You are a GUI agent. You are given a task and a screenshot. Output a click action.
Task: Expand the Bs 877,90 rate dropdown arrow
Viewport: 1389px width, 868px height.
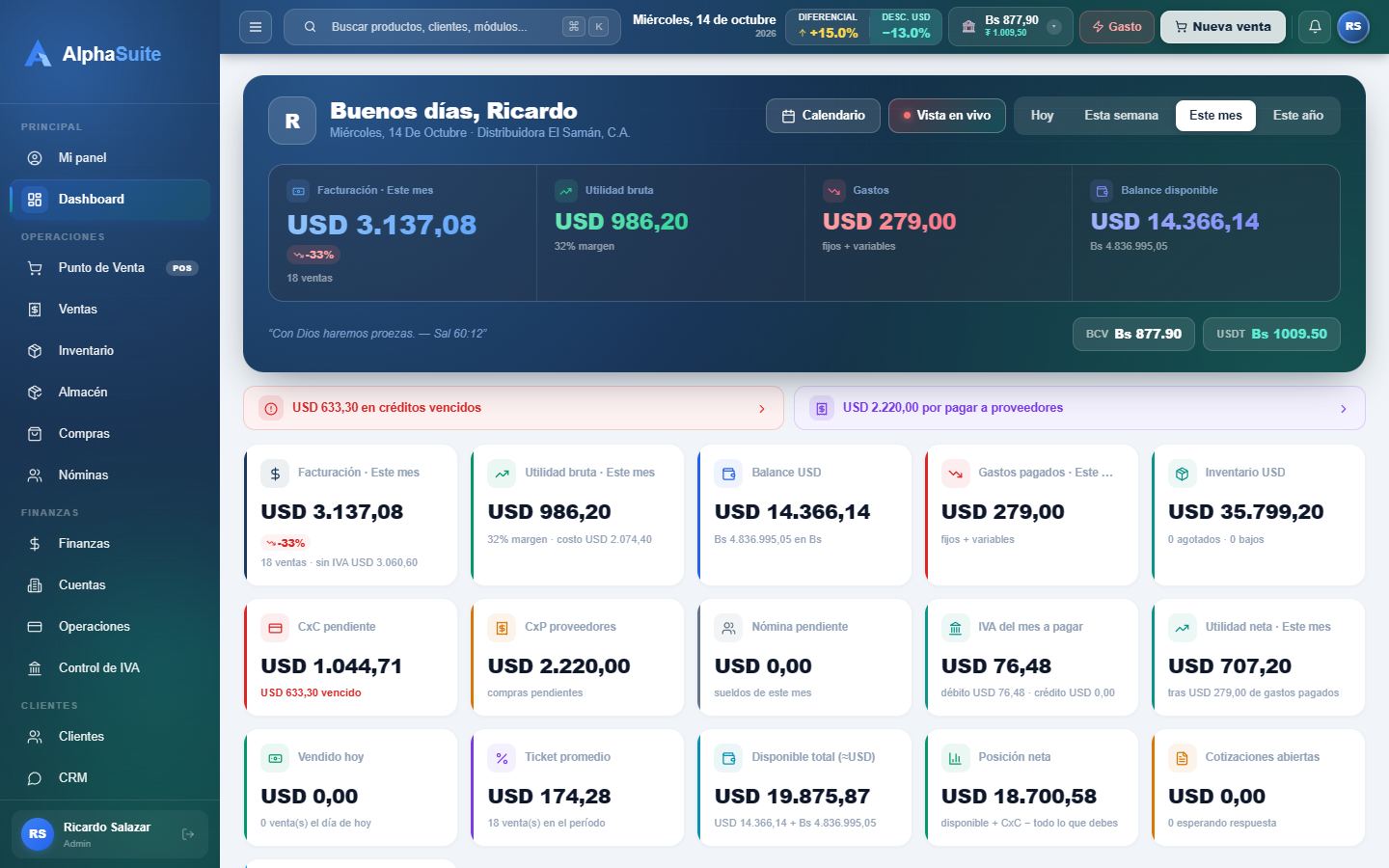pos(1054,27)
